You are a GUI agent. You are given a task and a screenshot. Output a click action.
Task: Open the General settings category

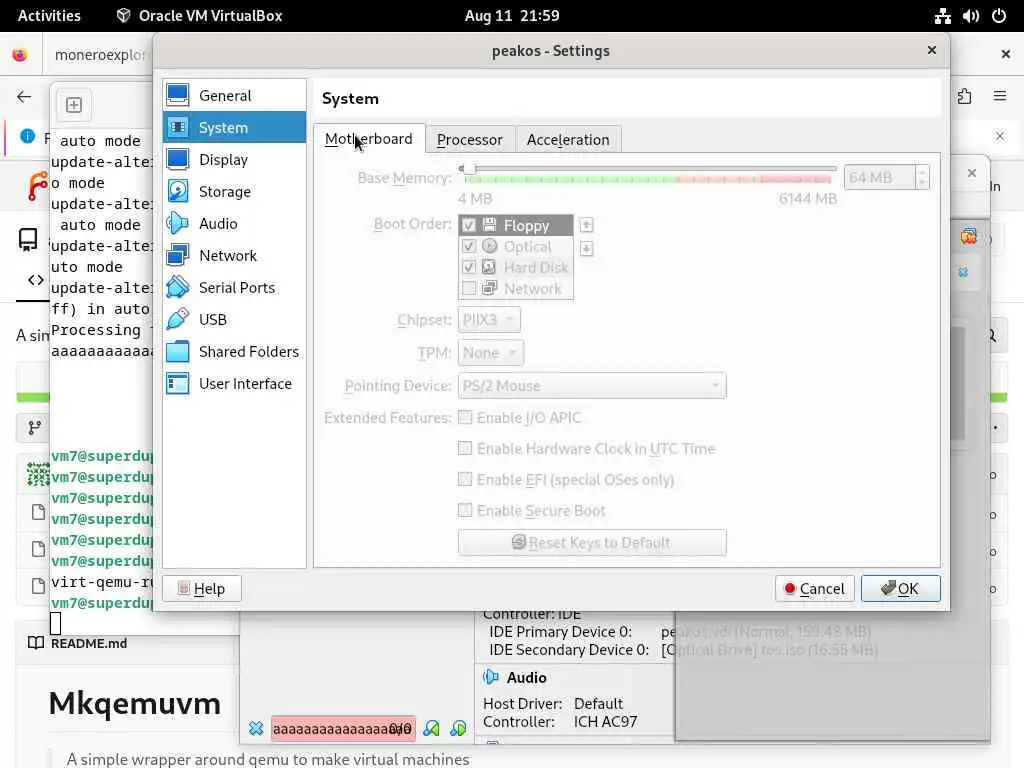[x=234, y=95]
